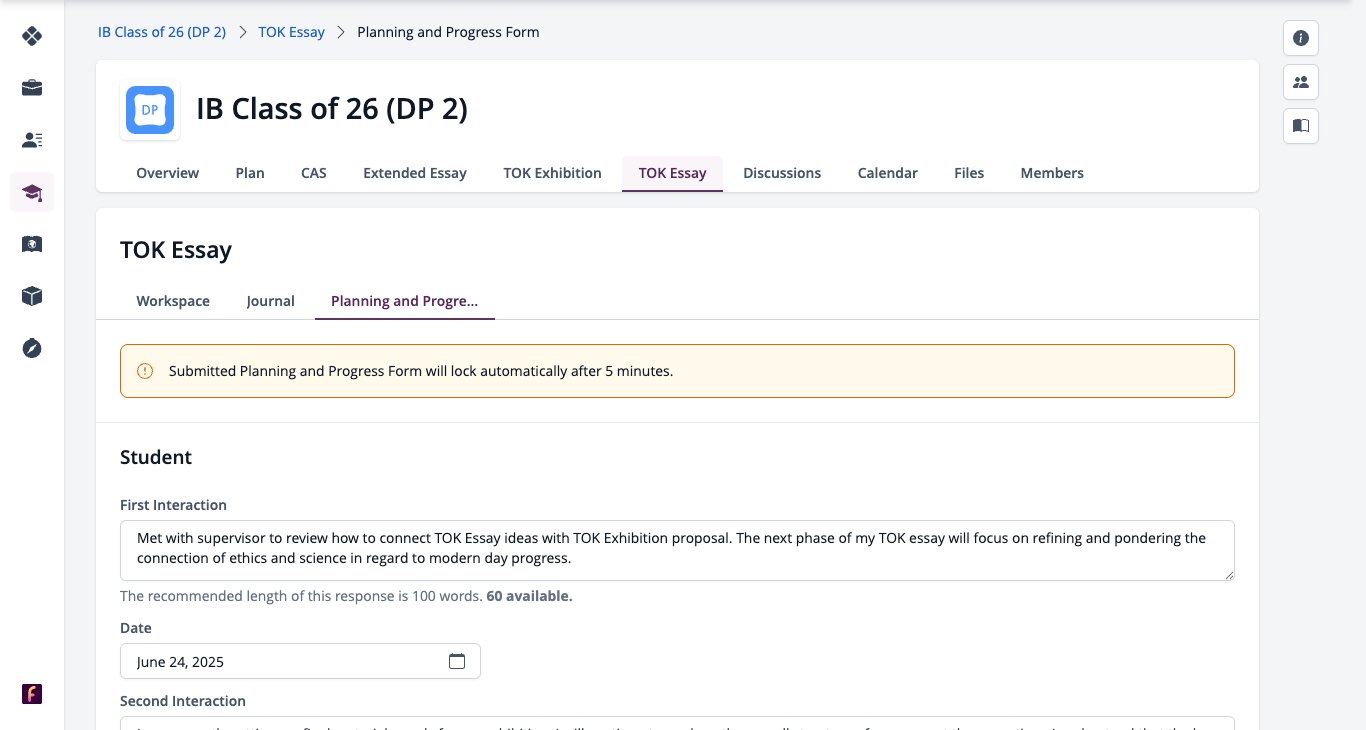Follow the TOK Essay breadcrumb link
Screen dimensions: 1366x730
[292, 32]
